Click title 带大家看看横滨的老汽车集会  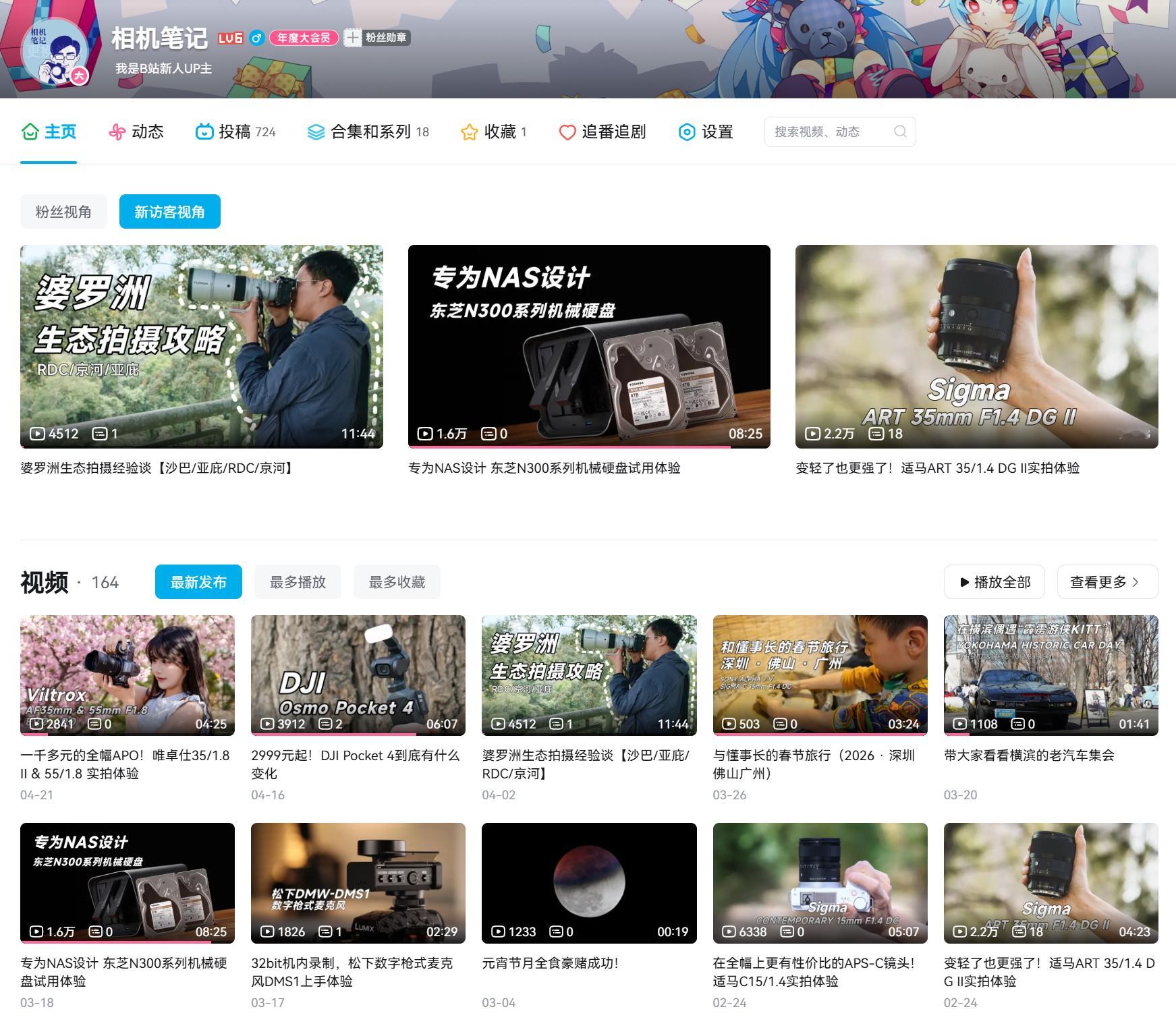(1029, 755)
